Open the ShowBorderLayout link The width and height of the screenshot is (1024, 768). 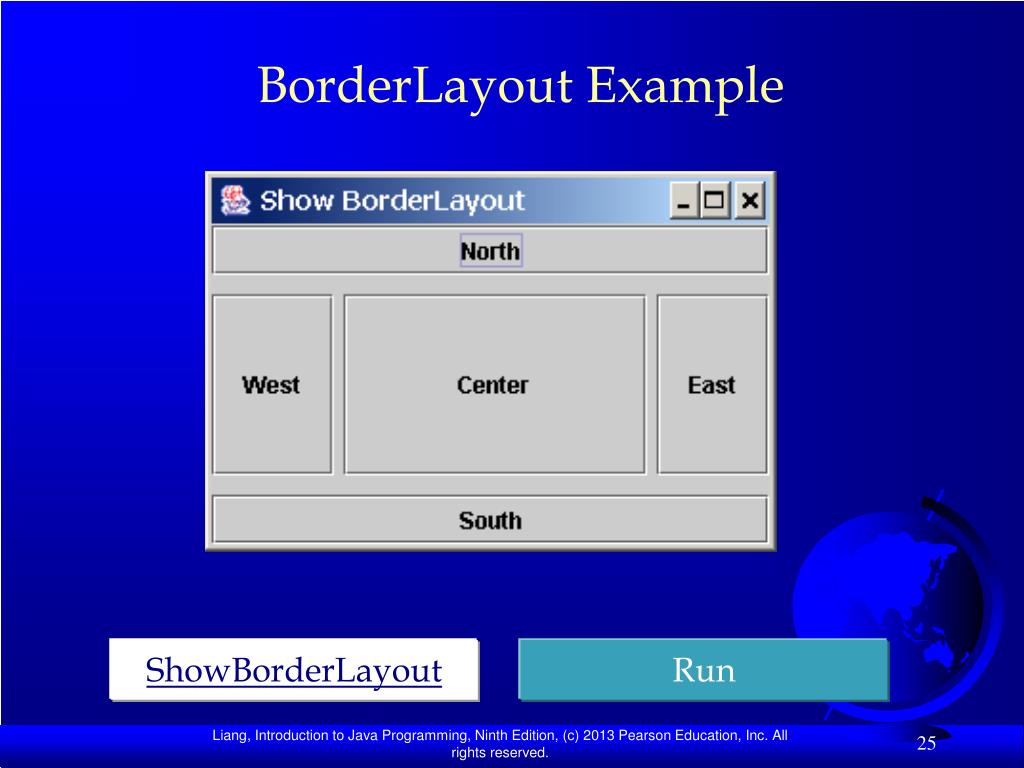(294, 670)
